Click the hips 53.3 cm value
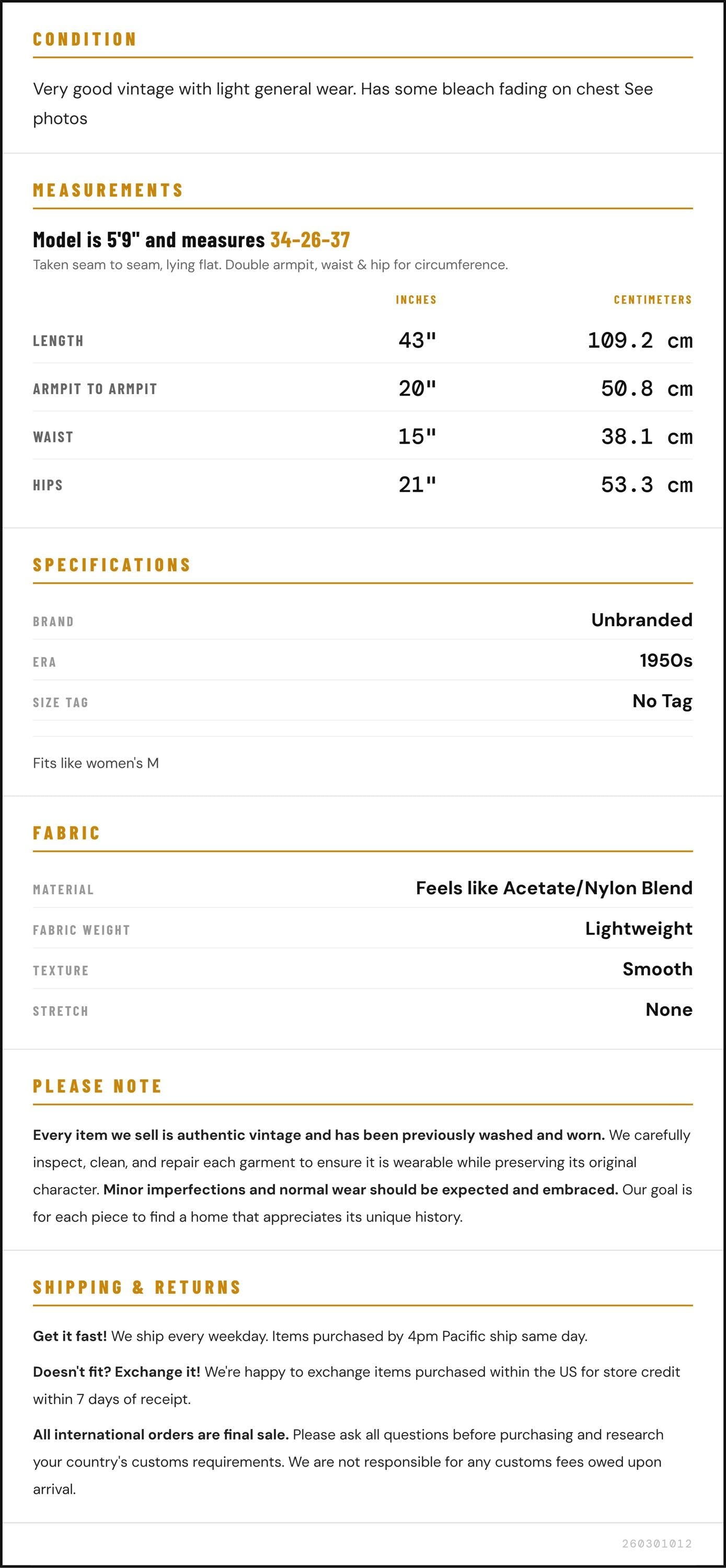This screenshot has width=726, height=1568. [647, 485]
